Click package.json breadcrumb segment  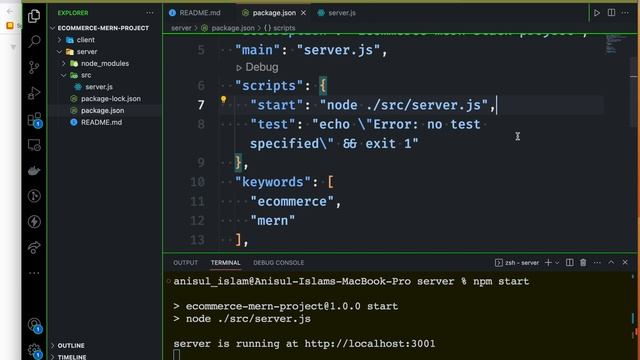point(233,28)
